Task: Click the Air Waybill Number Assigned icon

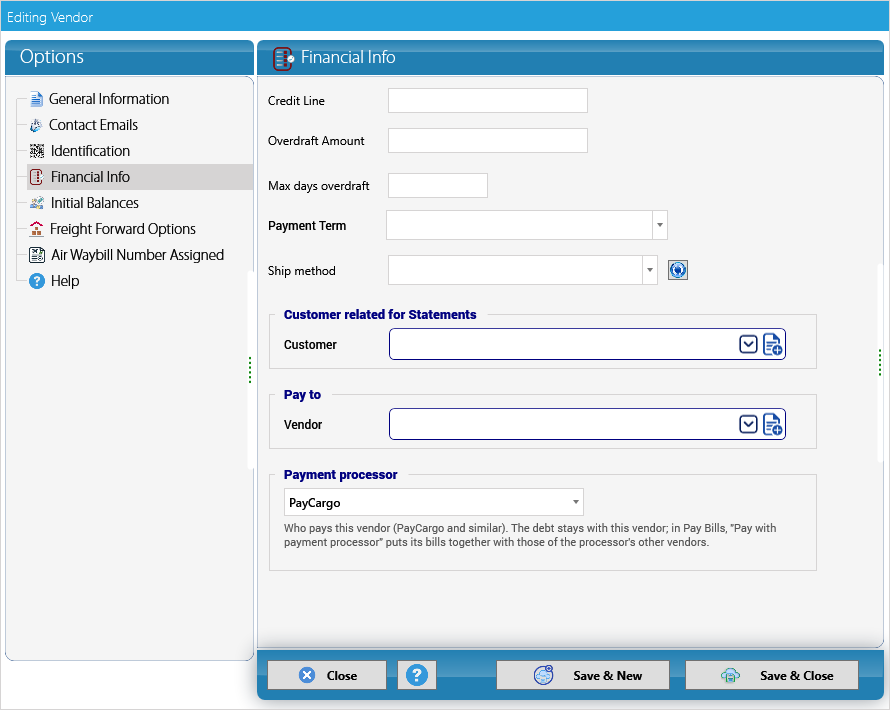Action: coord(37,255)
